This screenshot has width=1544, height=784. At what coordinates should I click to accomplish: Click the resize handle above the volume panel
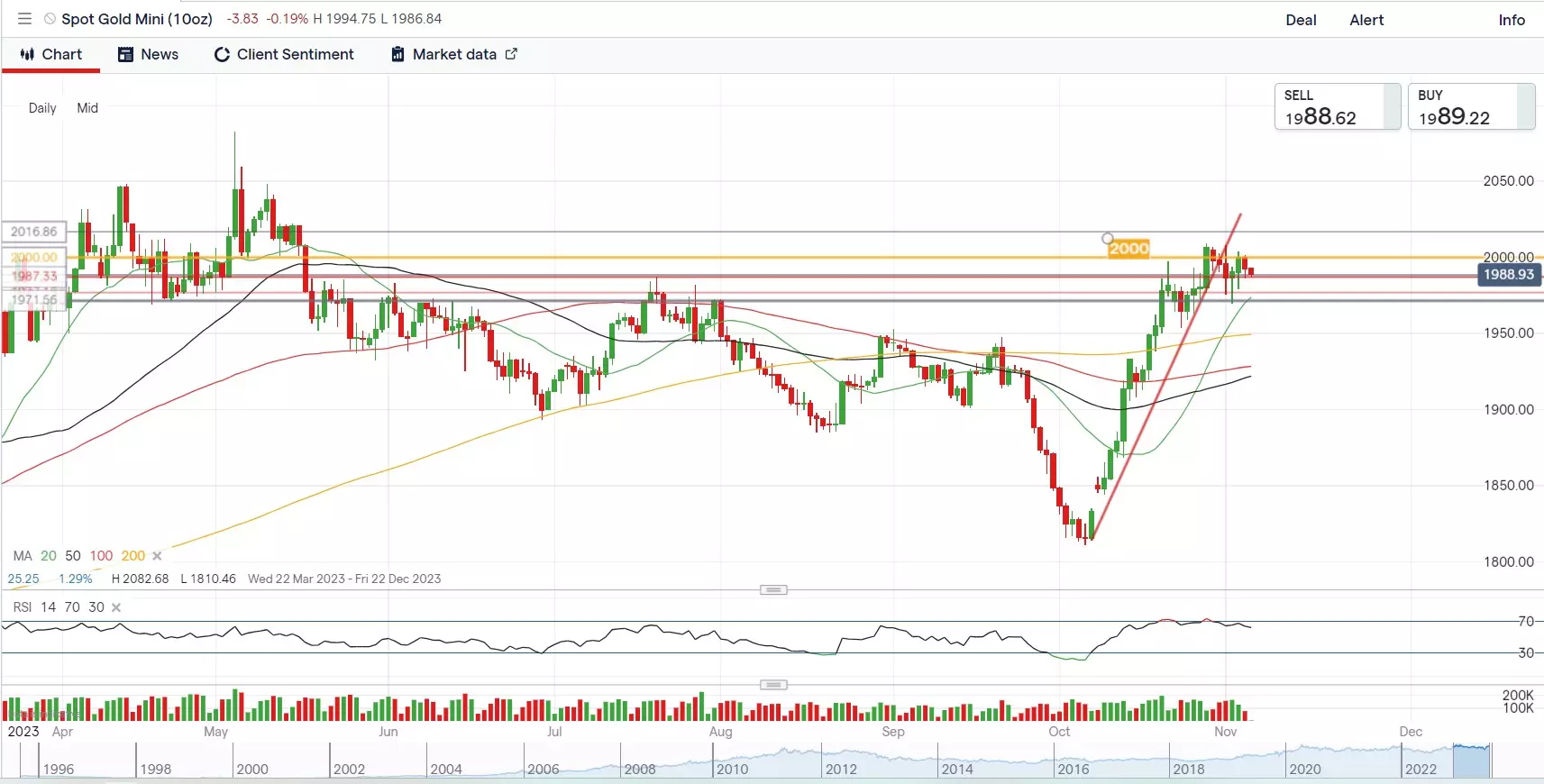pyautogui.click(x=773, y=685)
